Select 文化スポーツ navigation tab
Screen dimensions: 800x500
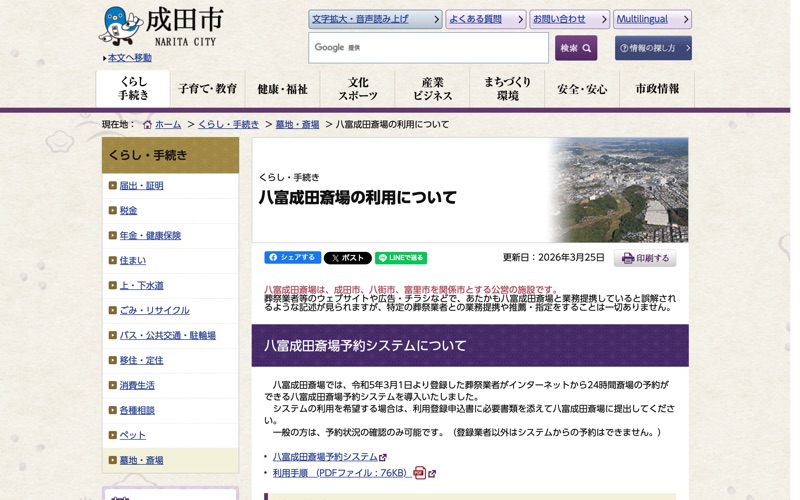pyautogui.click(x=358, y=89)
